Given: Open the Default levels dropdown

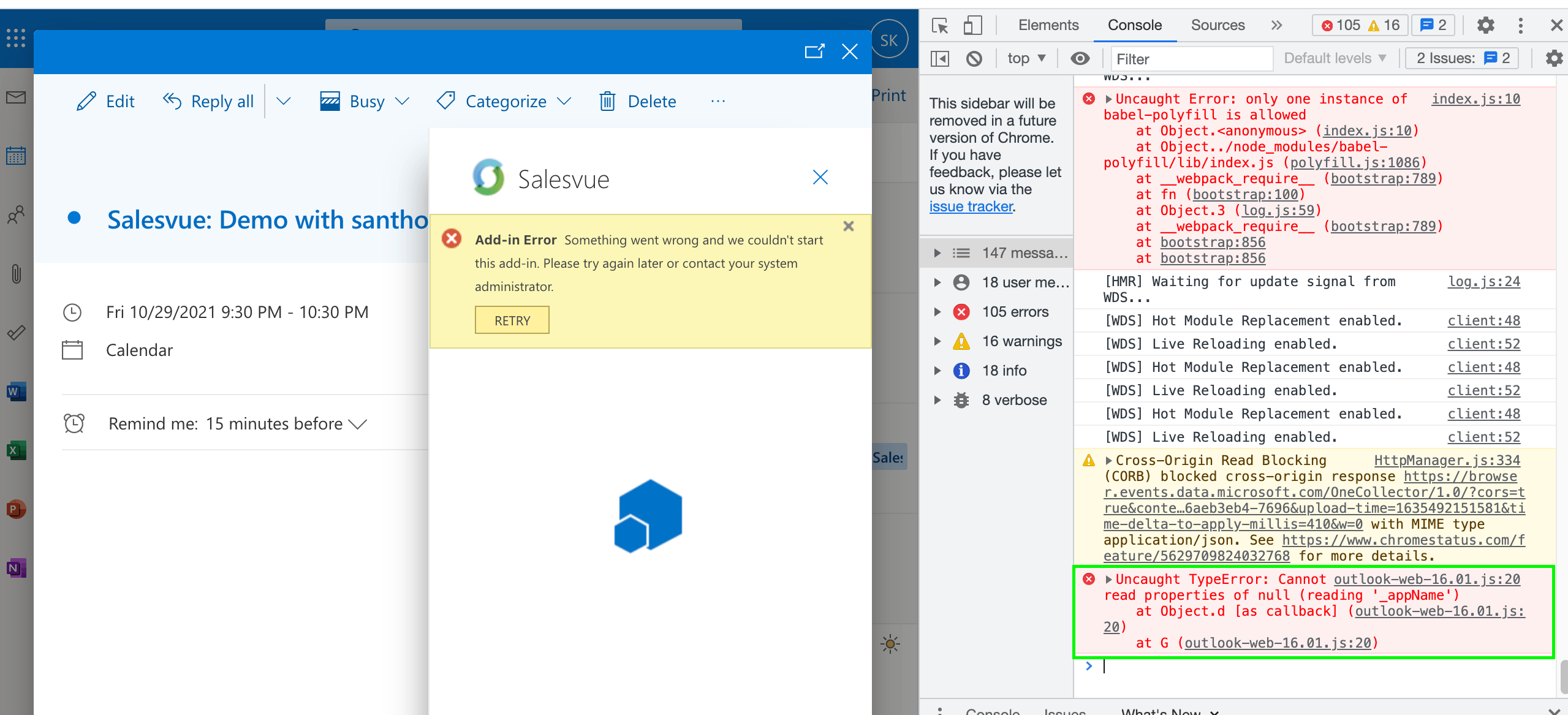Looking at the screenshot, I should coord(1335,59).
